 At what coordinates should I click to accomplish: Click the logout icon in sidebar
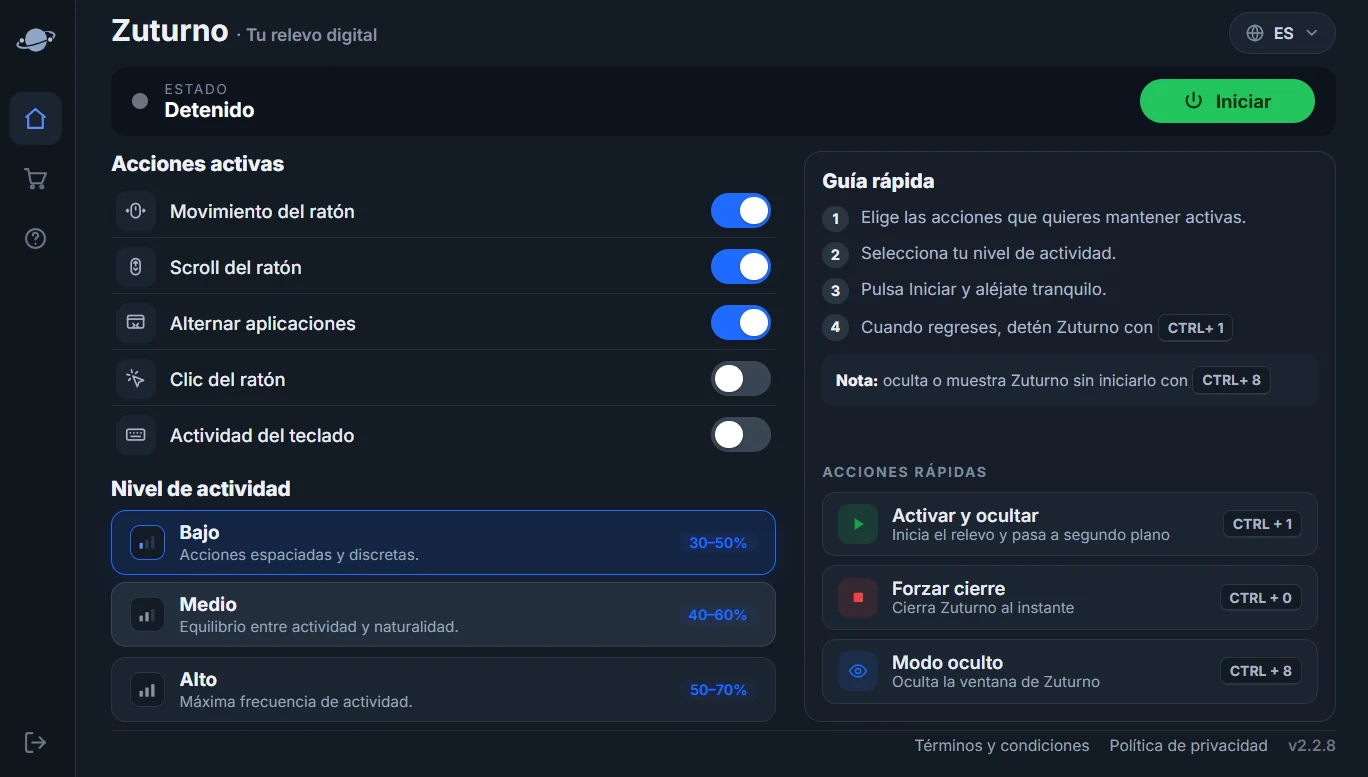[36, 742]
